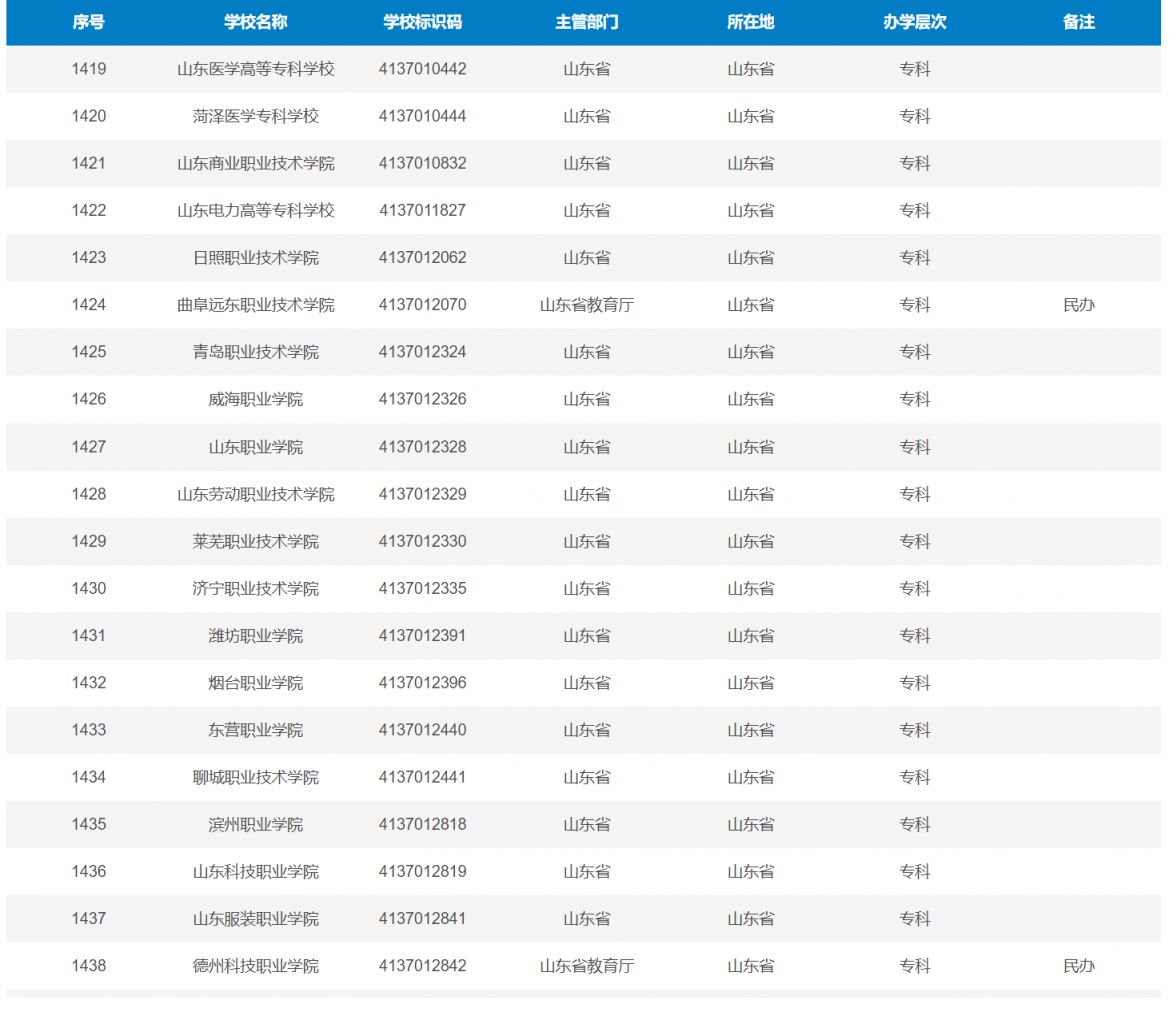Click serial number 1425
This screenshot has height=1012, width=1169.
89,352
